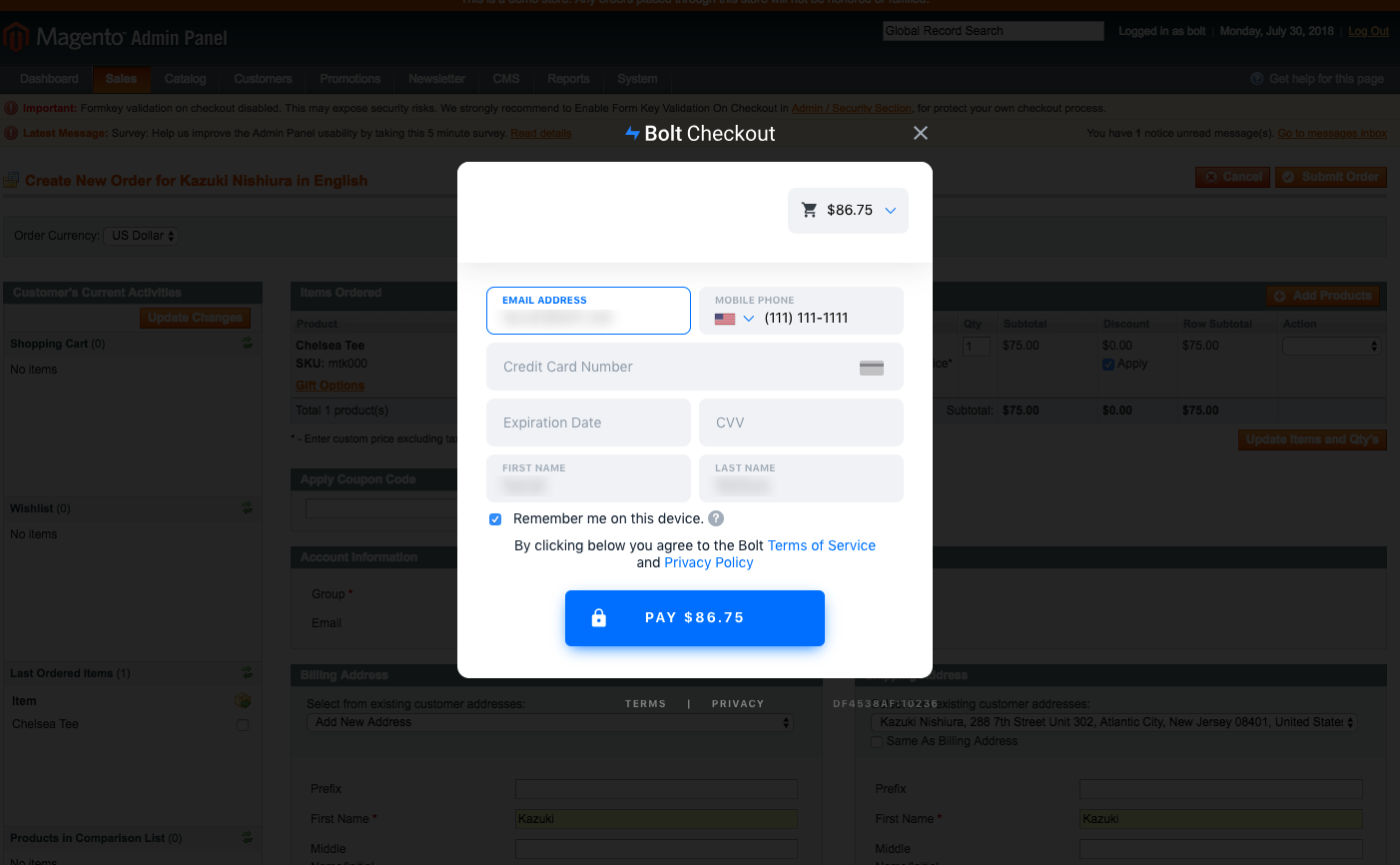
Task: Click the Cancel order button
Action: point(1232,177)
